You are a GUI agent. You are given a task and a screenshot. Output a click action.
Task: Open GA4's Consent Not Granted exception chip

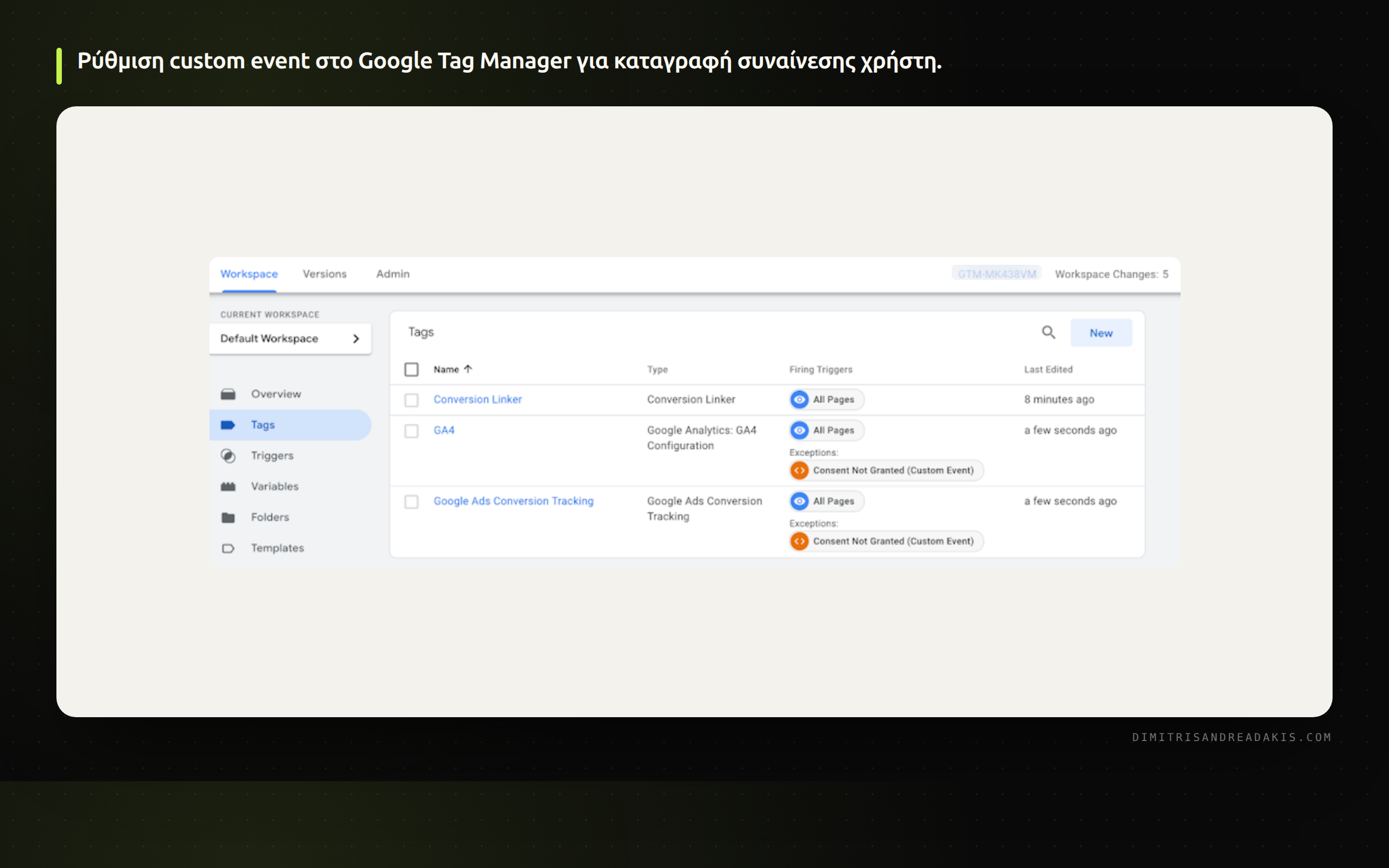pos(886,470)
